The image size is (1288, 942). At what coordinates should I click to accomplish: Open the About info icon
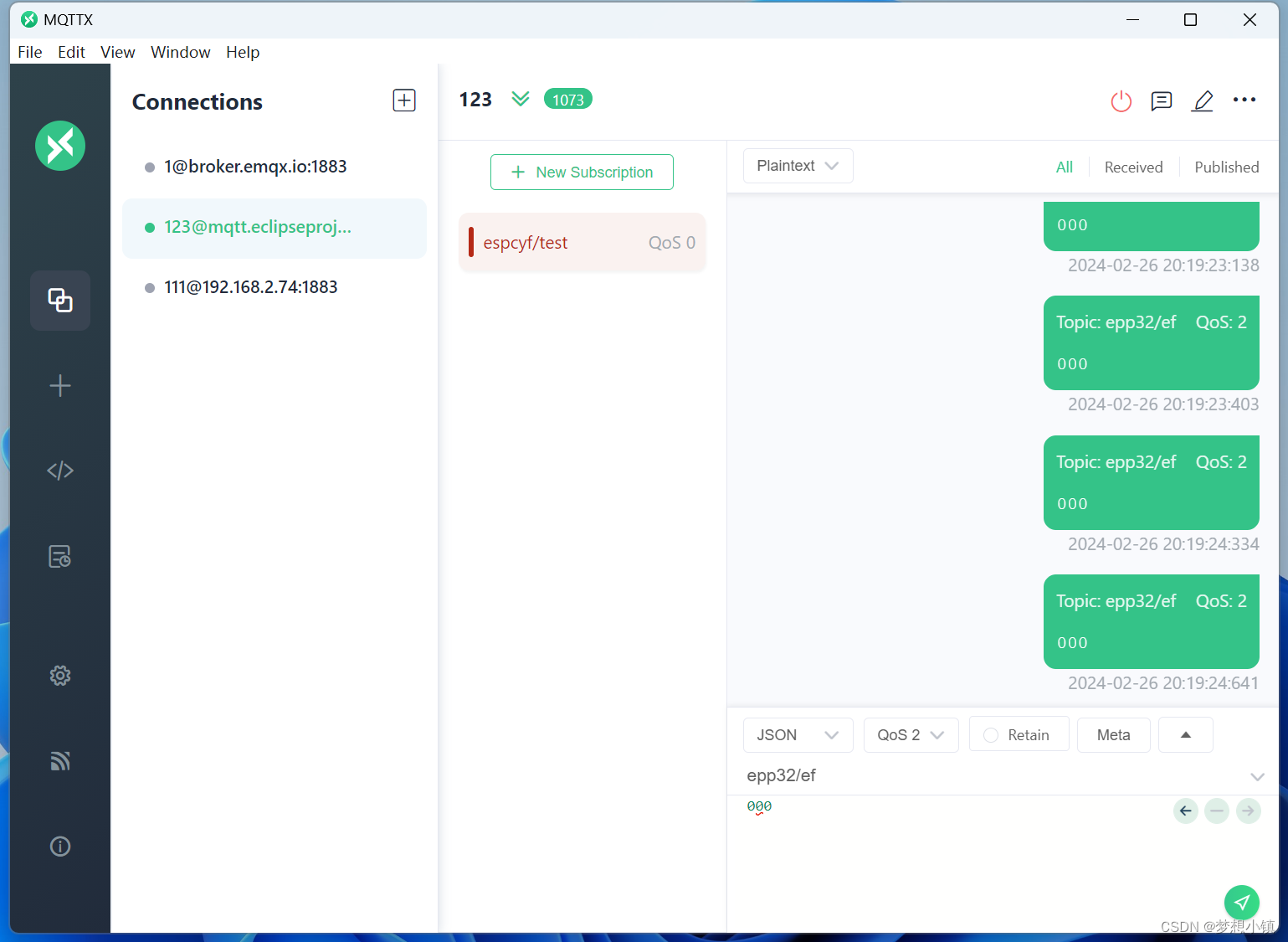60,847
